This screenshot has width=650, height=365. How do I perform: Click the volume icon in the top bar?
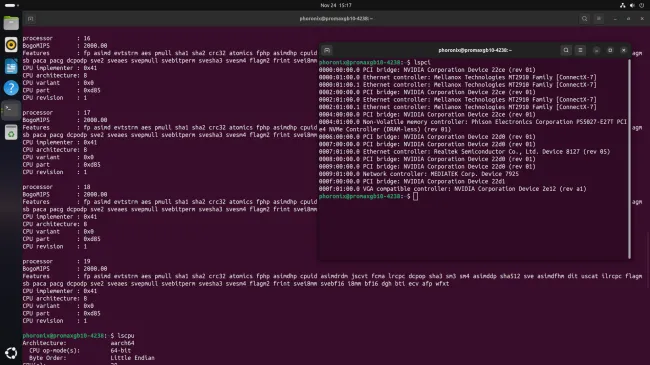point(632,5)
